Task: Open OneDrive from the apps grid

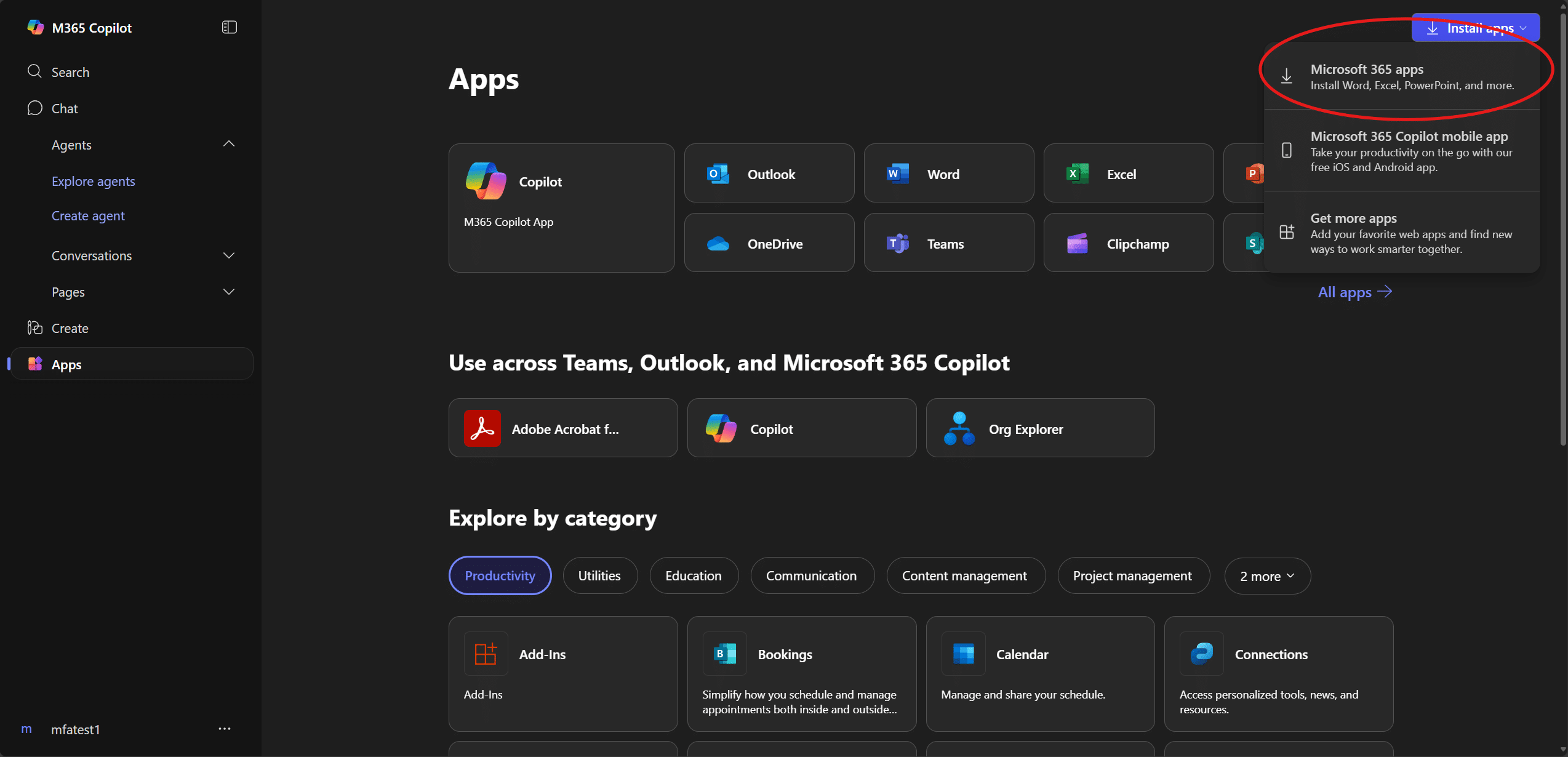Action: 769,243
